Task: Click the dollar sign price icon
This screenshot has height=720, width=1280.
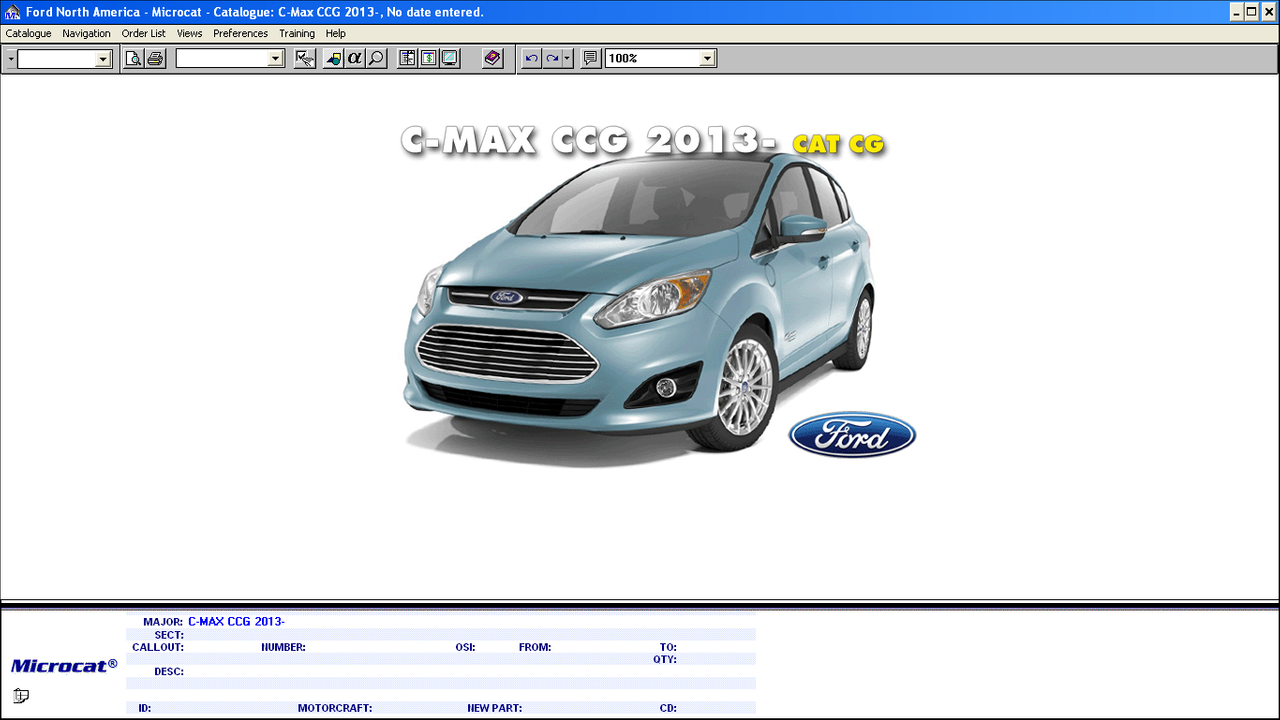Action: tap(428, 59)
